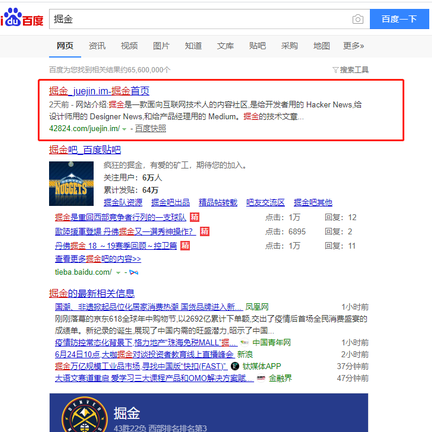Click the 点击: 6895 count
Screen dimensions: 432x432
[x=285, y=232]
